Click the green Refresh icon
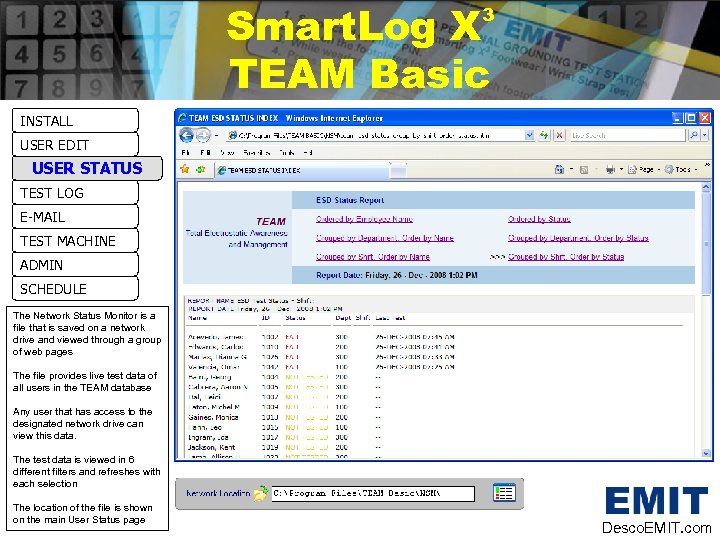 [544, 135]
